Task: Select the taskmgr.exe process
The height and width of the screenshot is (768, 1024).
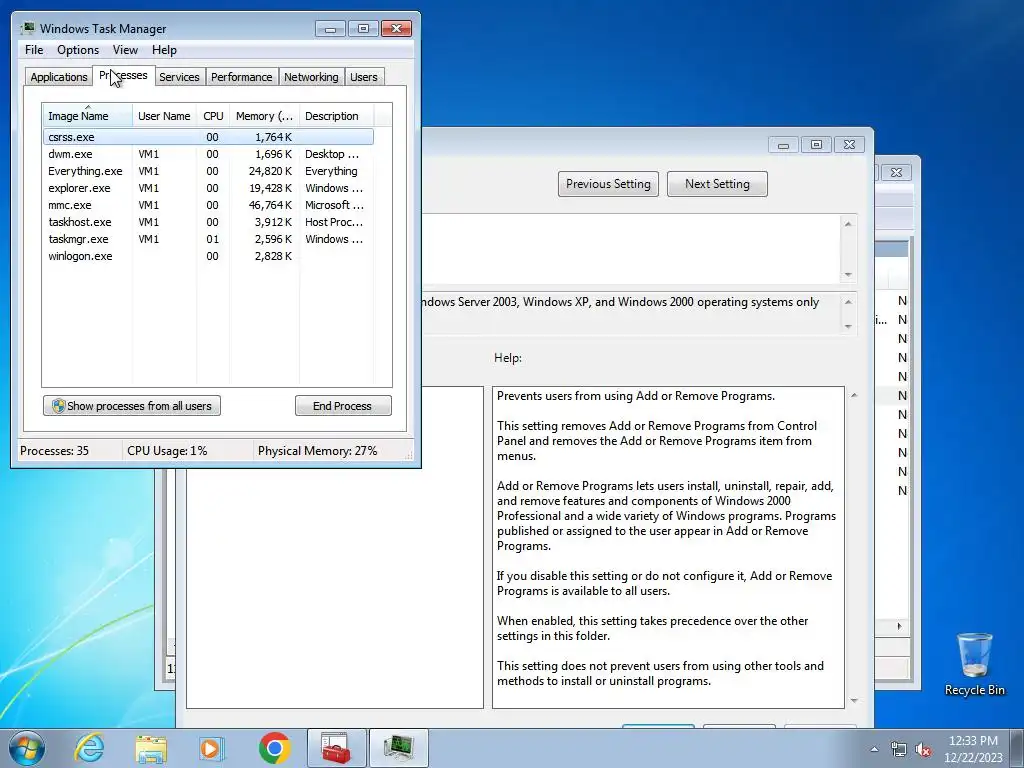Action: [x=208, y=239]
